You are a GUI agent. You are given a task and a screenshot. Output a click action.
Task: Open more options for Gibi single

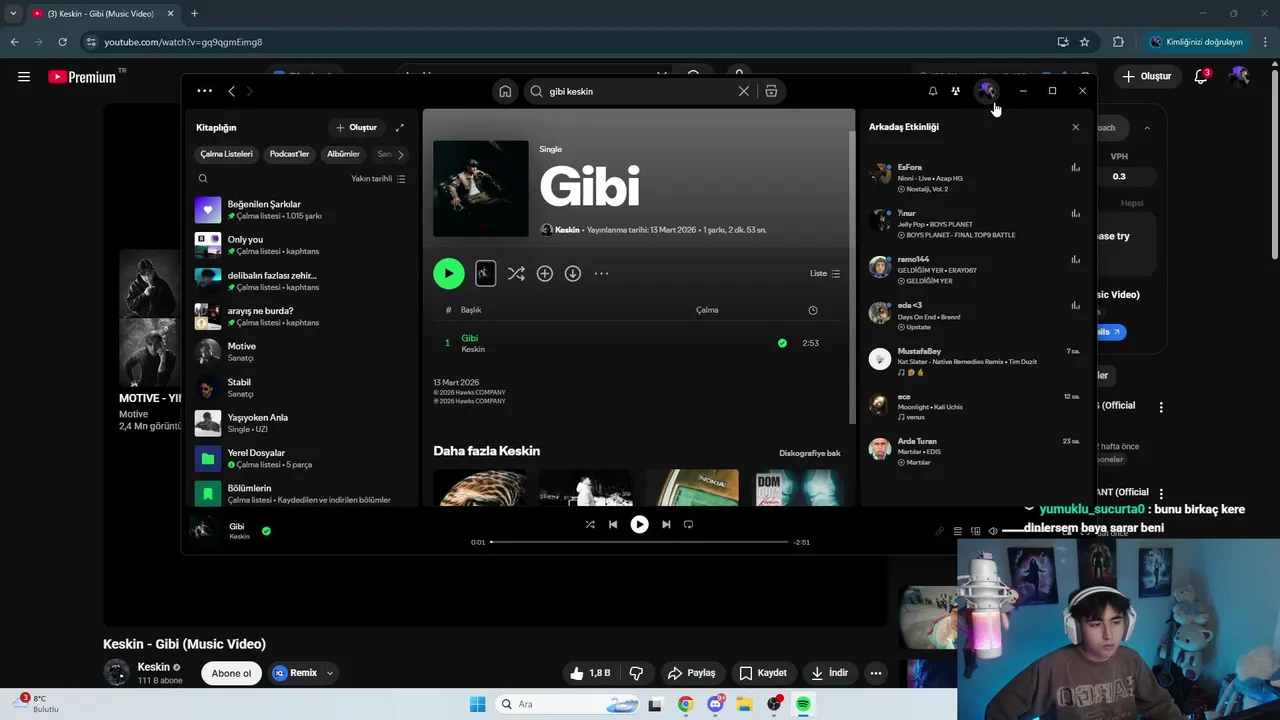(x=601, y=273)
